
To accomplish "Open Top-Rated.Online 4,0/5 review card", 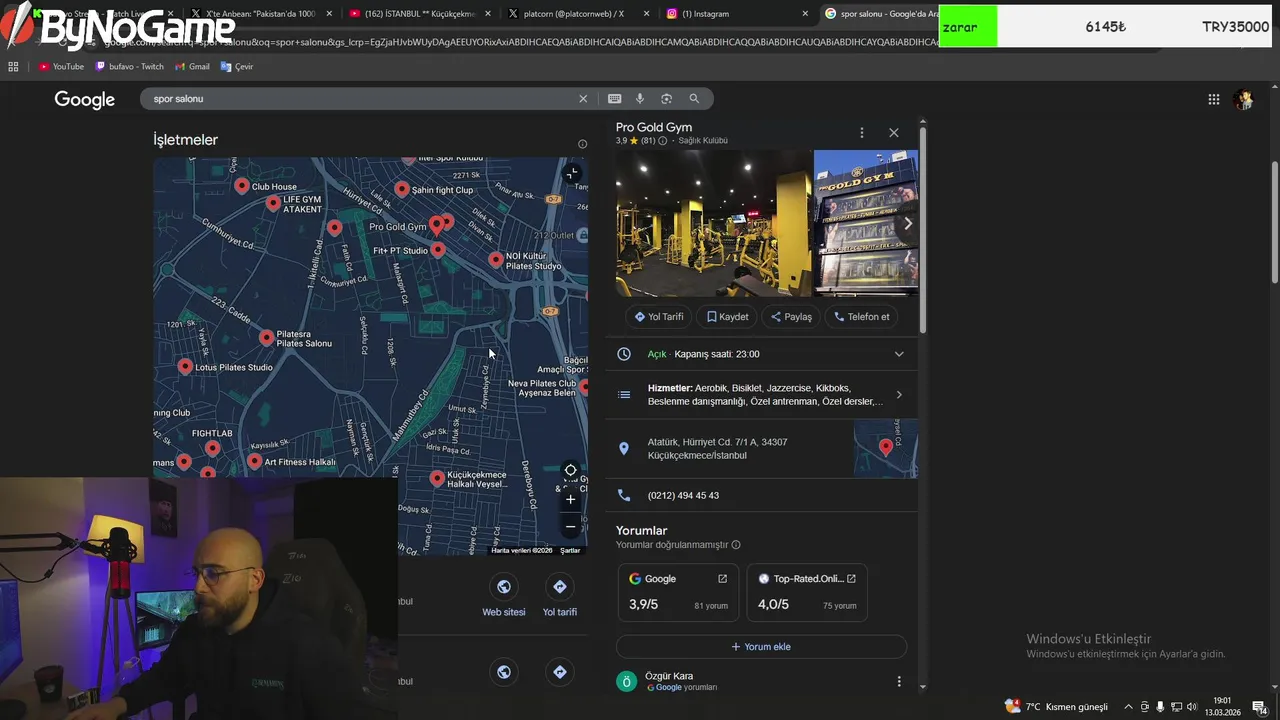I will tap(806, 592).
